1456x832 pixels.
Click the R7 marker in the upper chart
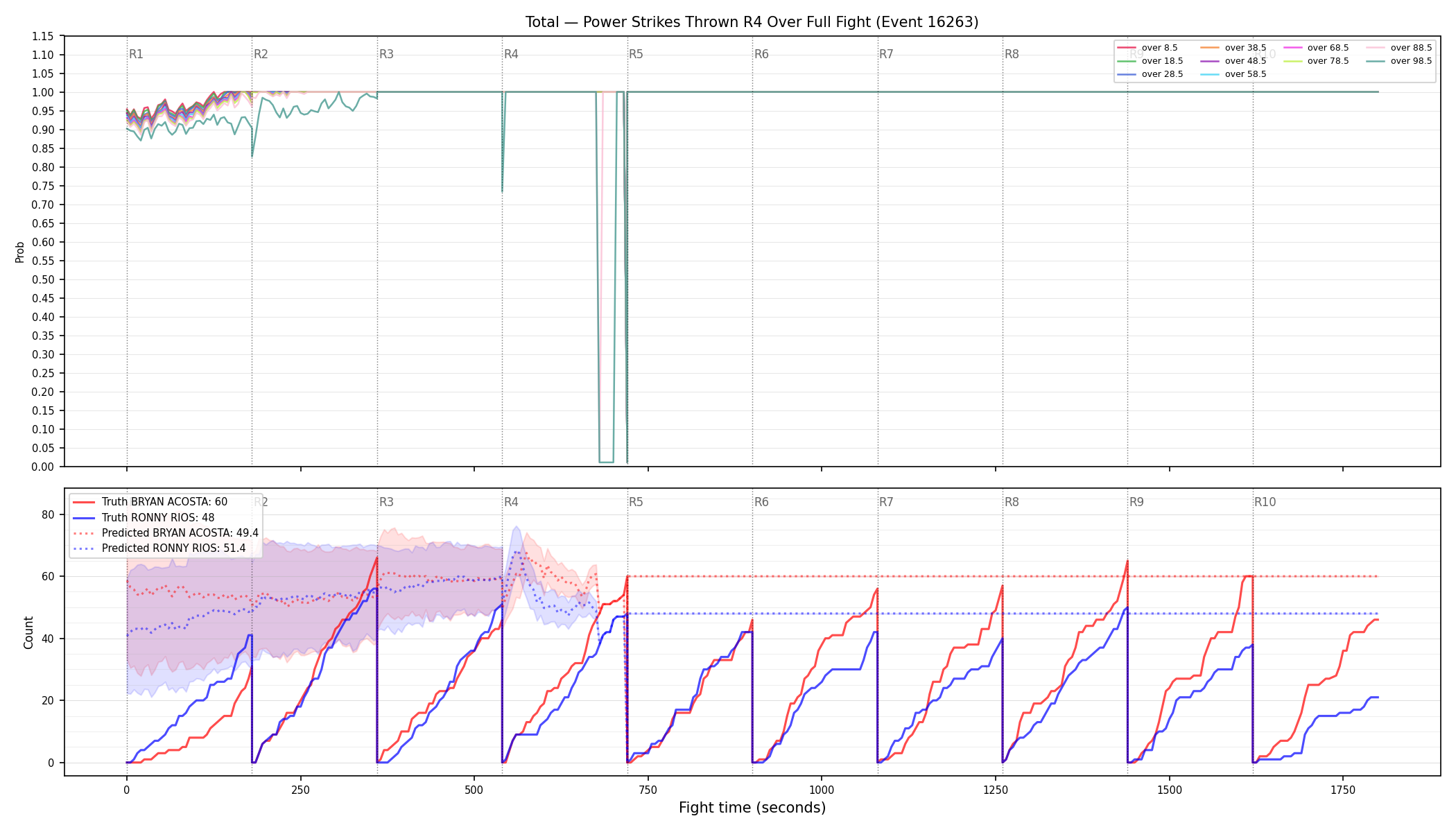(x=886, y=54)
